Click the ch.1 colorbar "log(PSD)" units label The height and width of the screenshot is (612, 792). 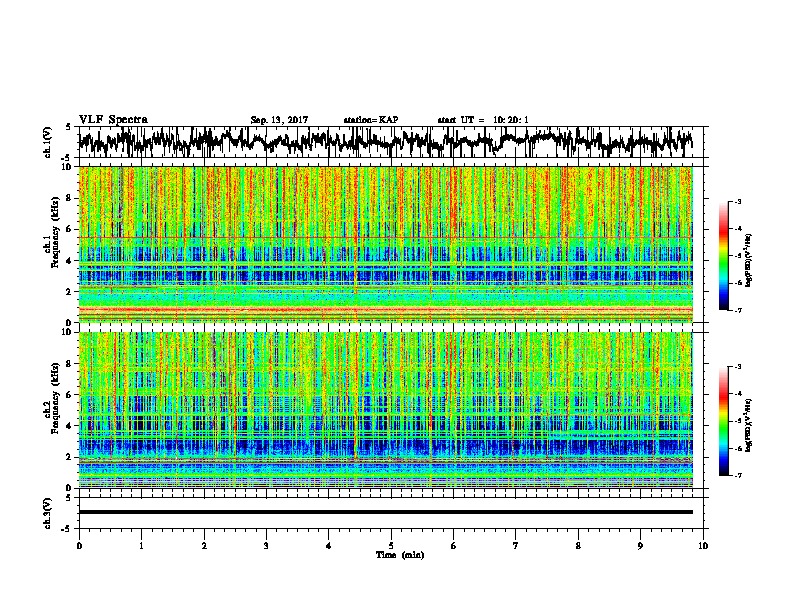click(x=749, y=260)
